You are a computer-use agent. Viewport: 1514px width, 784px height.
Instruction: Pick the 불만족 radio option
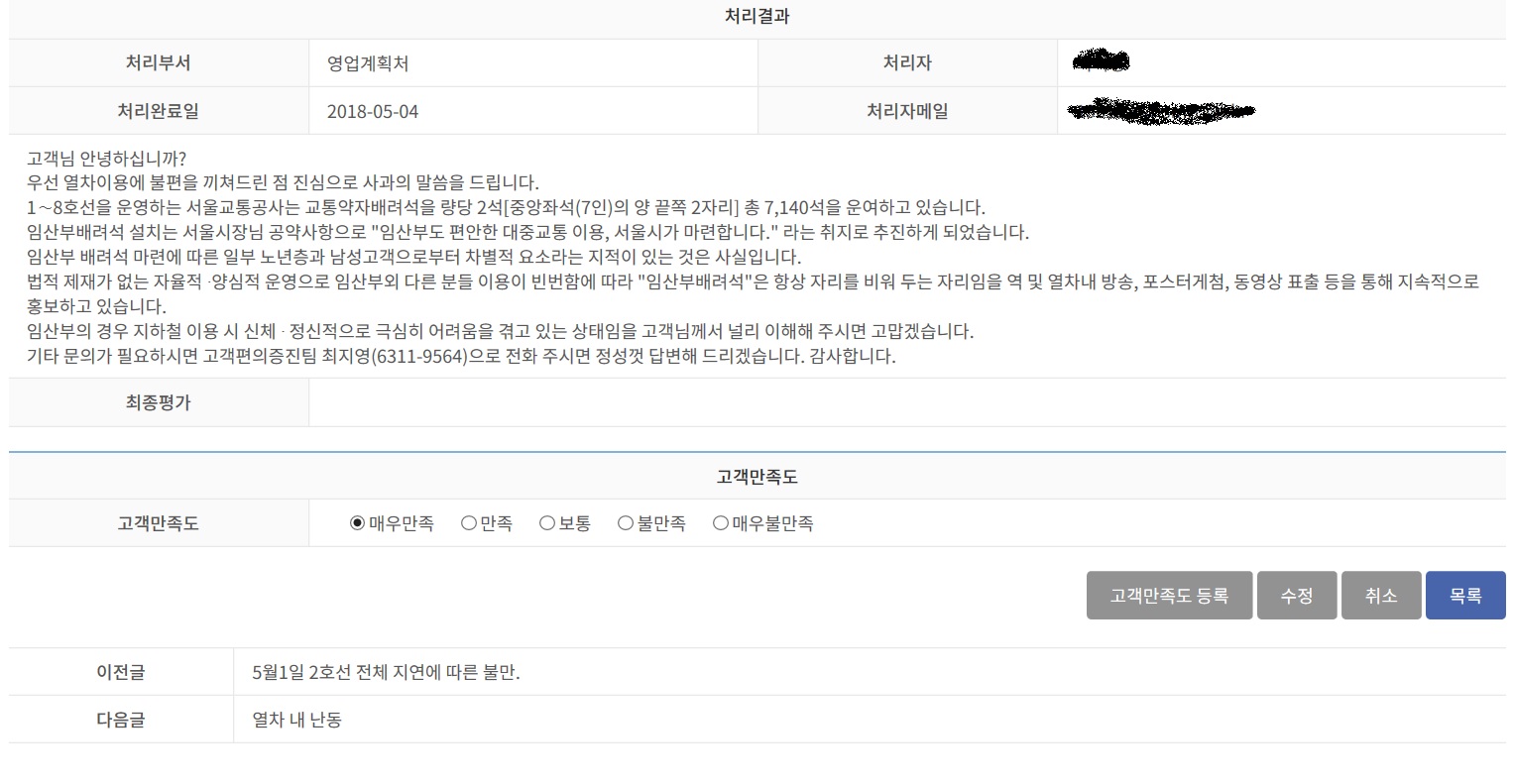pyautogui.click(x=626, y=523)
